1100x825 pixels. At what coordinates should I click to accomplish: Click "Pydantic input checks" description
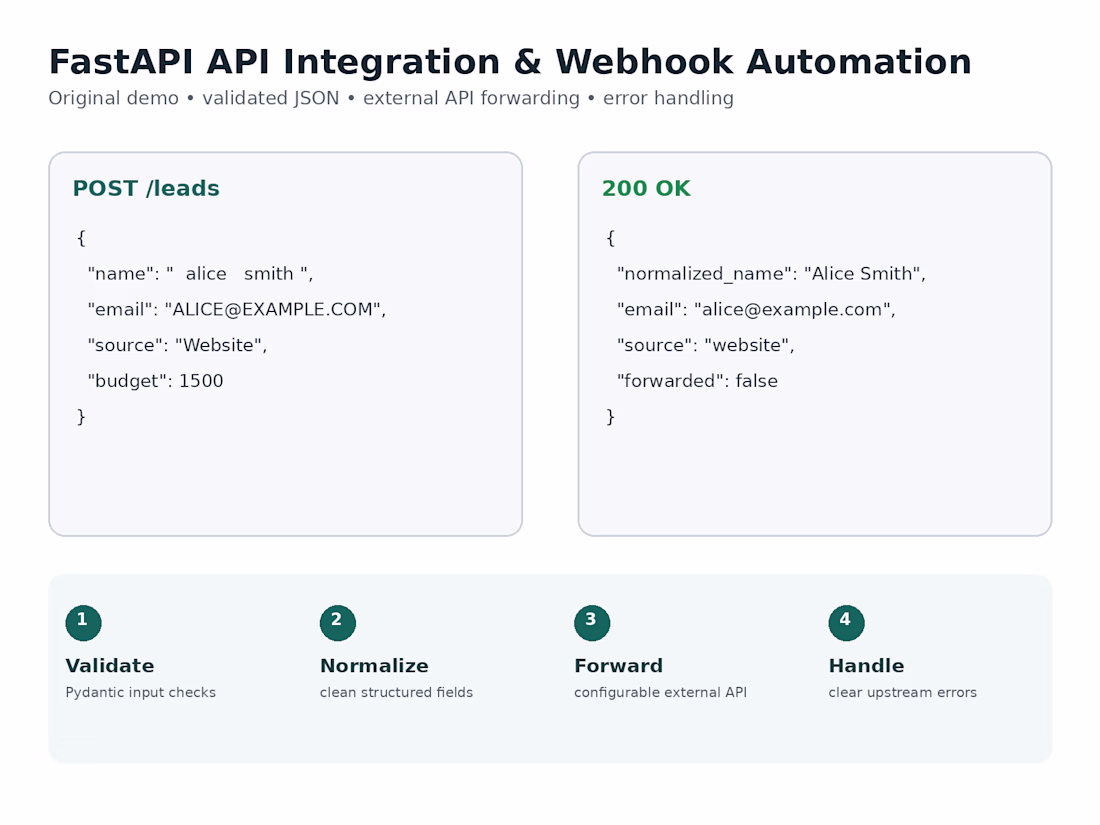[140, 692]
